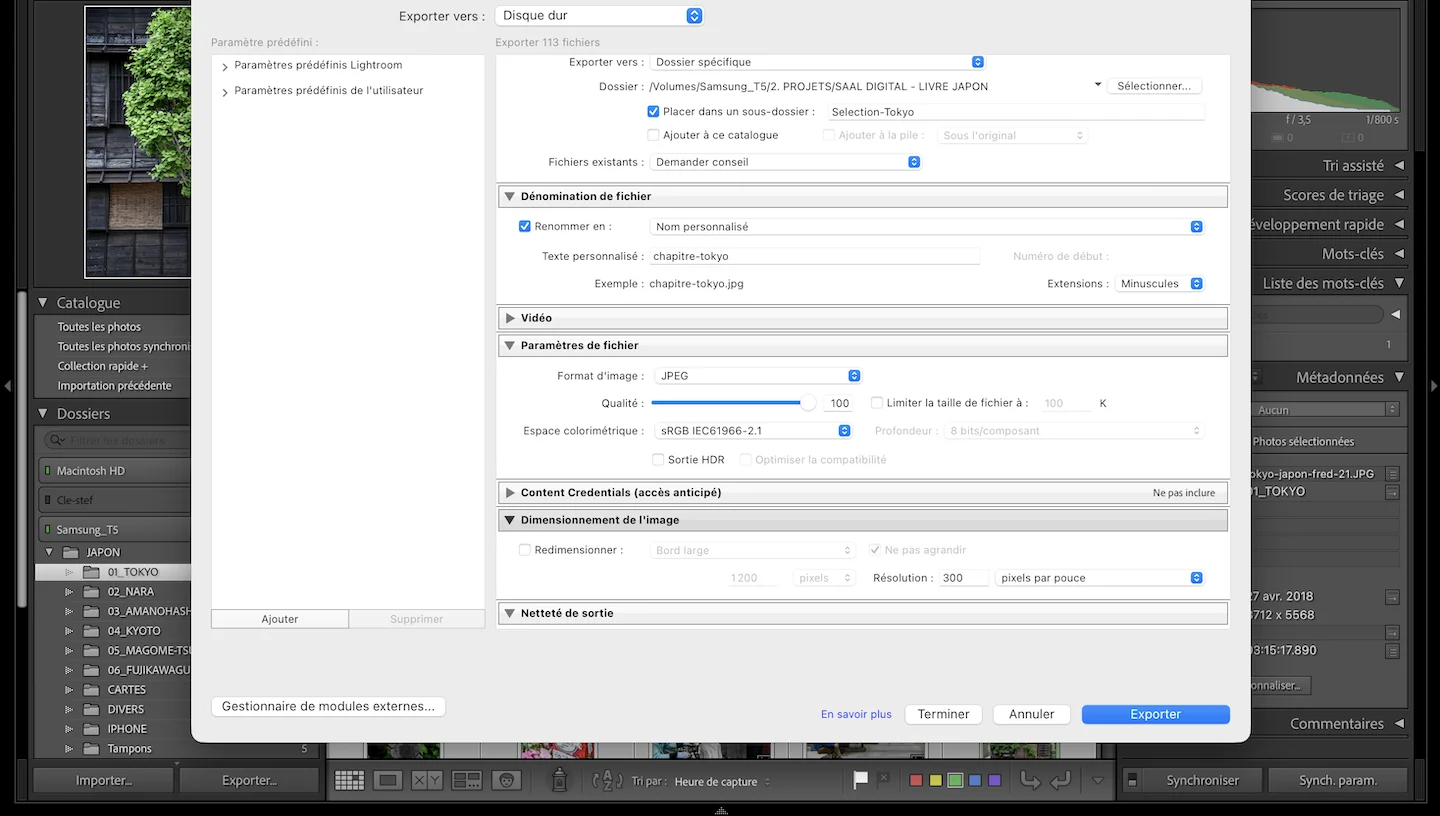Open Survey view icon
1440x816 pixels.
point(467,781)
